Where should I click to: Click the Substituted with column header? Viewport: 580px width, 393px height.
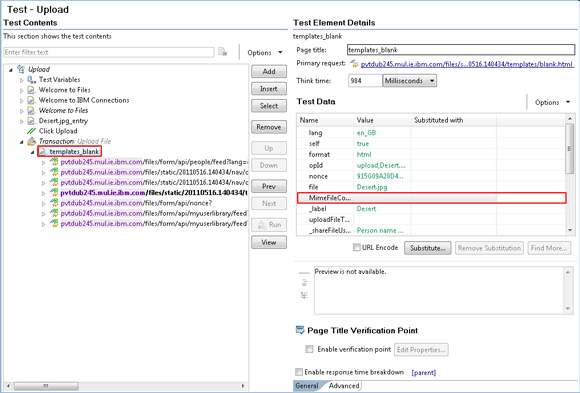tap(453, 120)
